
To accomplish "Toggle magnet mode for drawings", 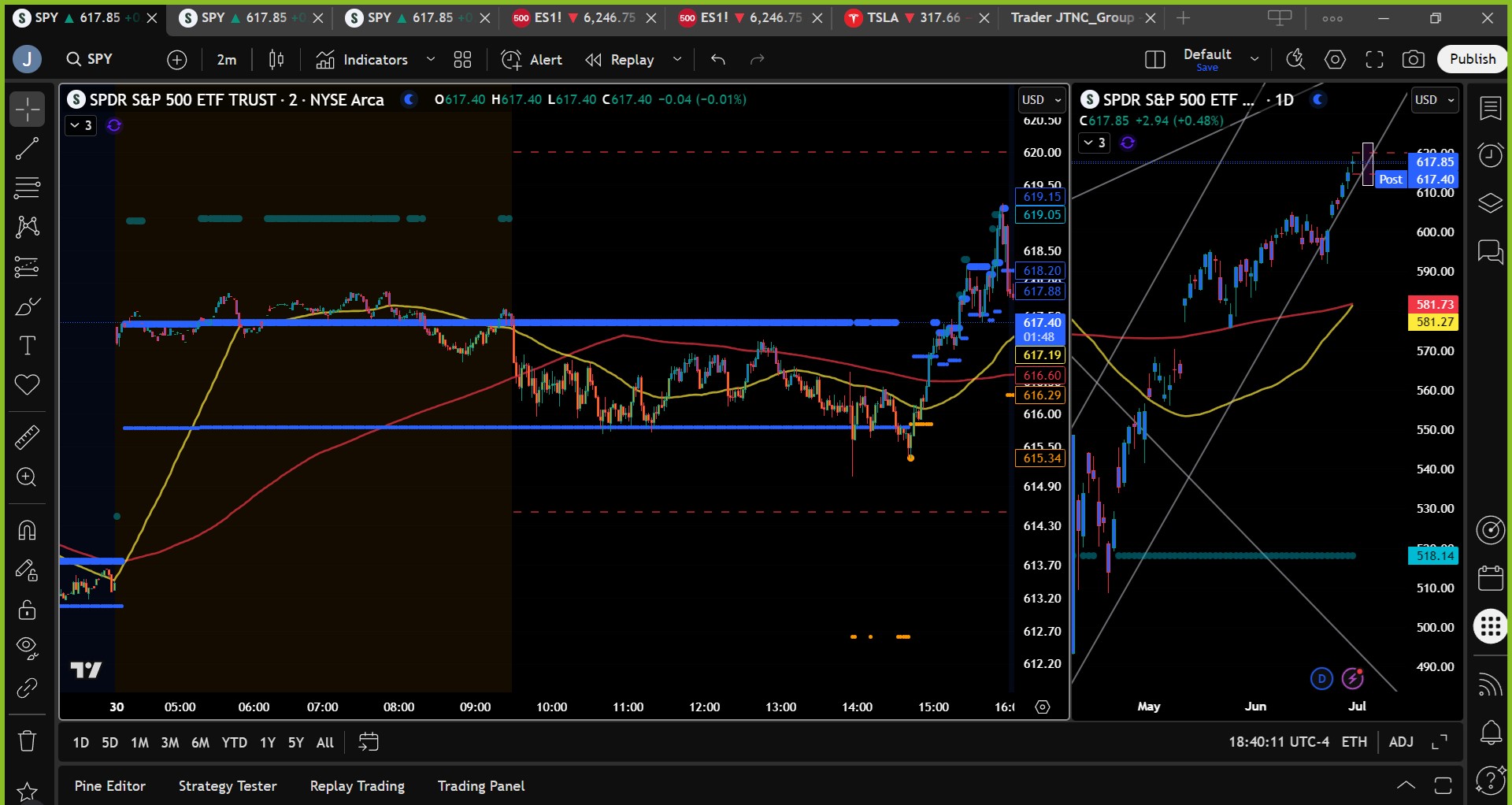I will [x=27, y=530].
